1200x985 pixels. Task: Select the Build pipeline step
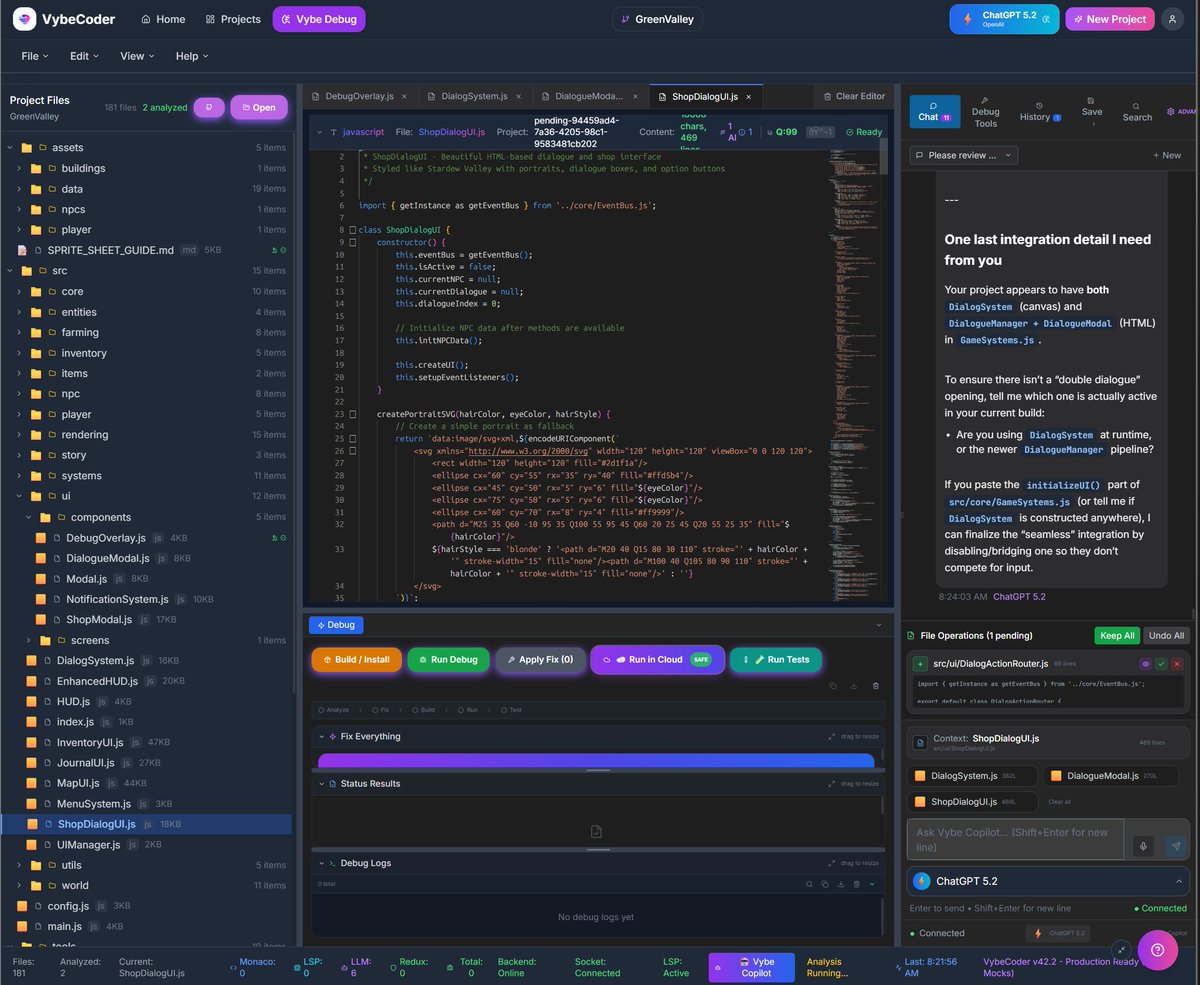tap(424, 710)
